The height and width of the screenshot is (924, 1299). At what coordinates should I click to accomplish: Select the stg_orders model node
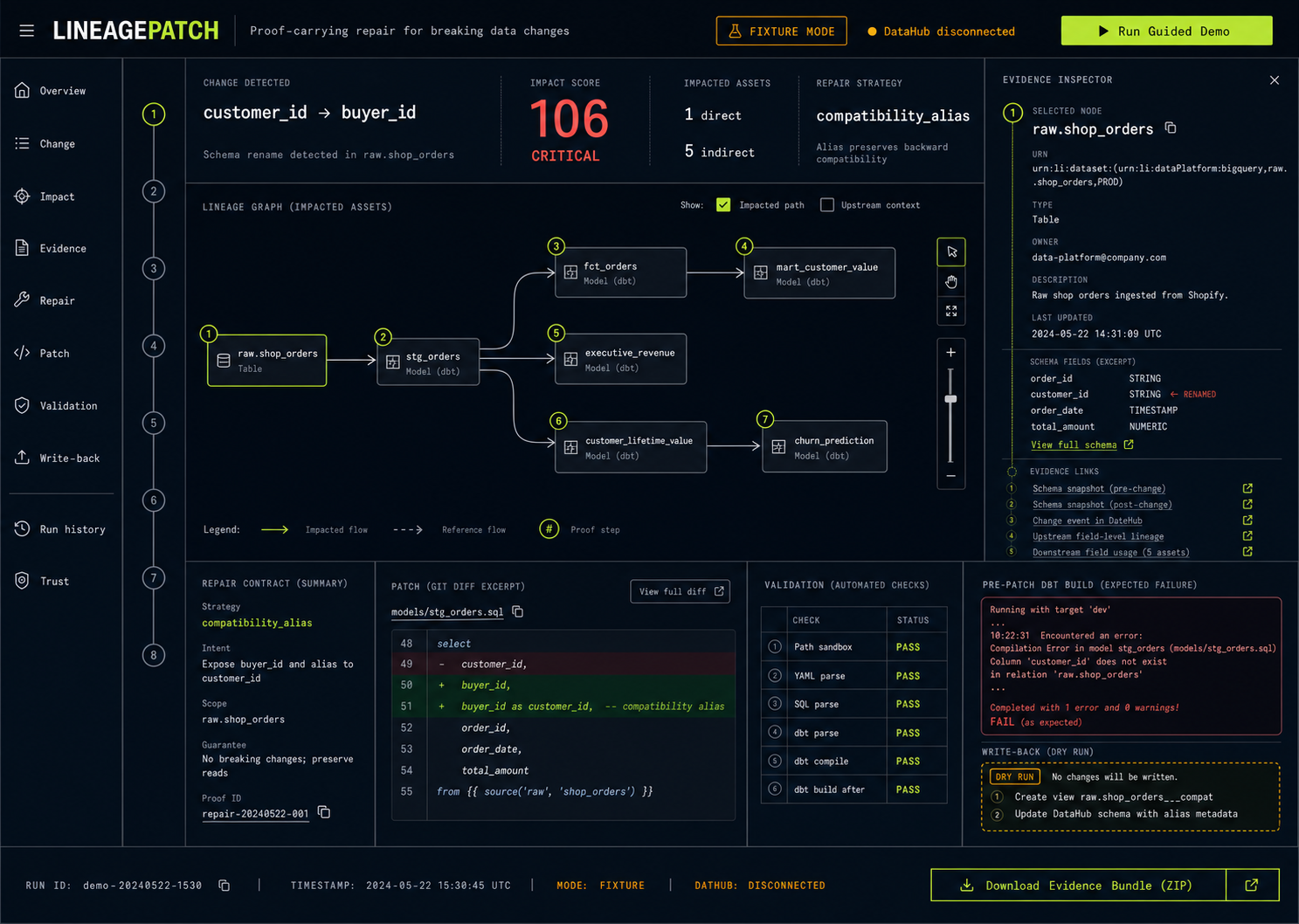(x=428, y=362)
